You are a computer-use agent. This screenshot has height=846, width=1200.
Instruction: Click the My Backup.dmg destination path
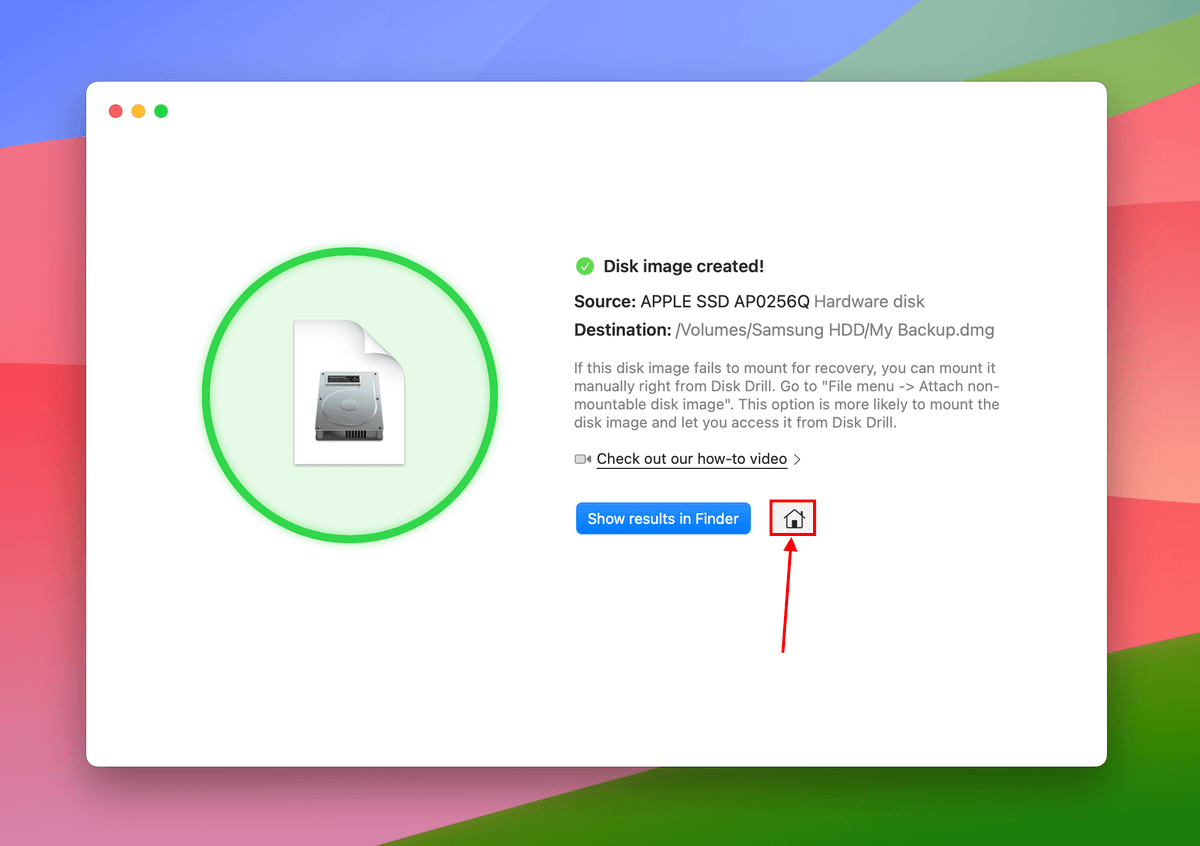point(835,330)
